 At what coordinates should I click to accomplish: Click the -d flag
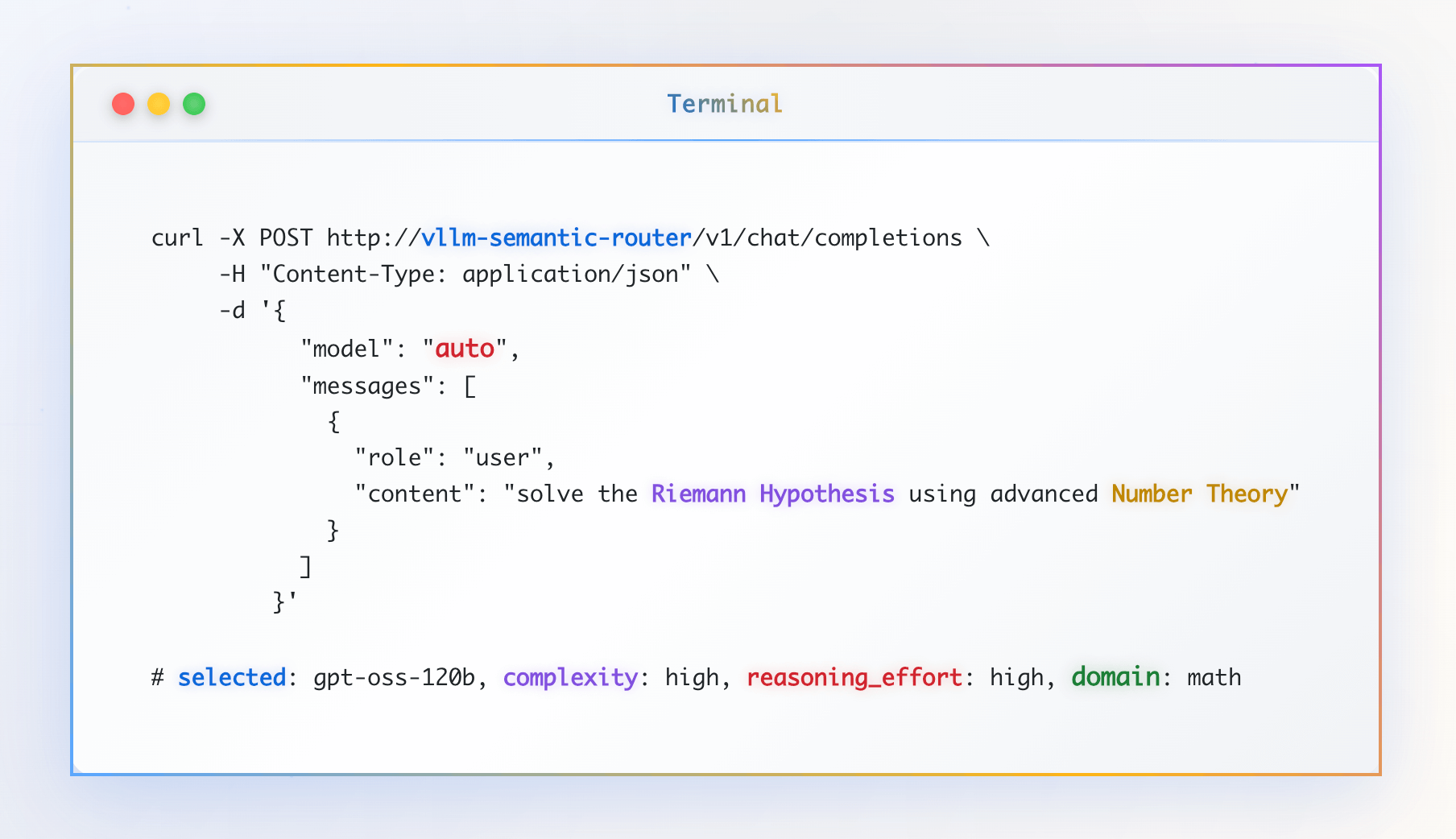(x=232, y=310)
